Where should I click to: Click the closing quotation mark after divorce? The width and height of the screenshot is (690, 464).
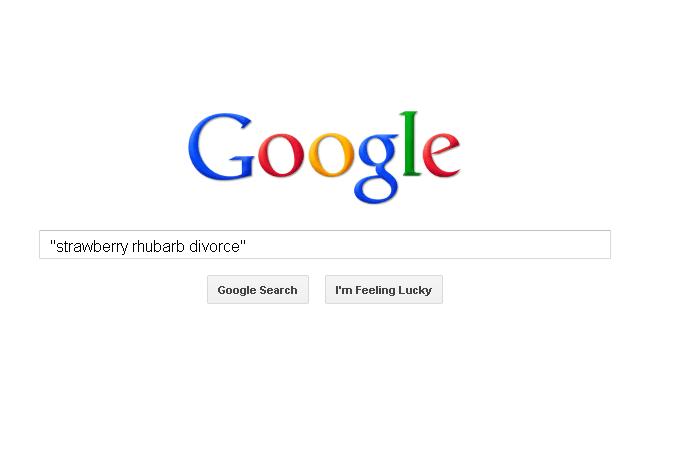[x=243, y=243]
